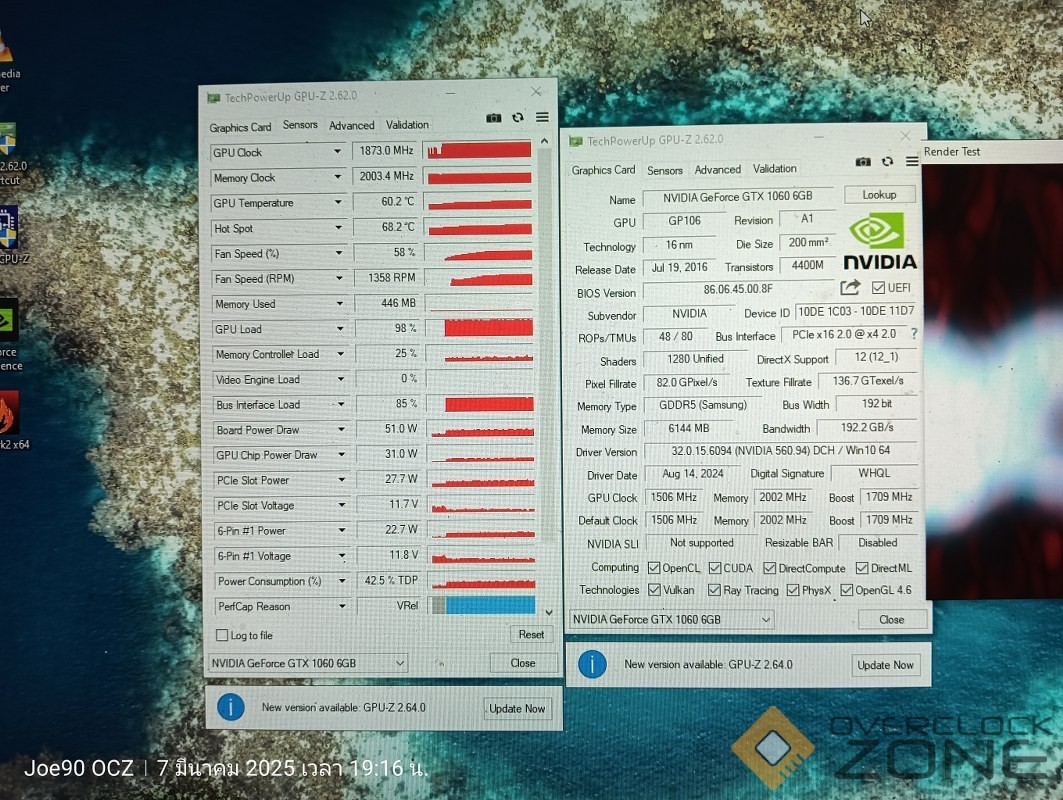Sensors list scrollbar up arrow

coord(544,141)
